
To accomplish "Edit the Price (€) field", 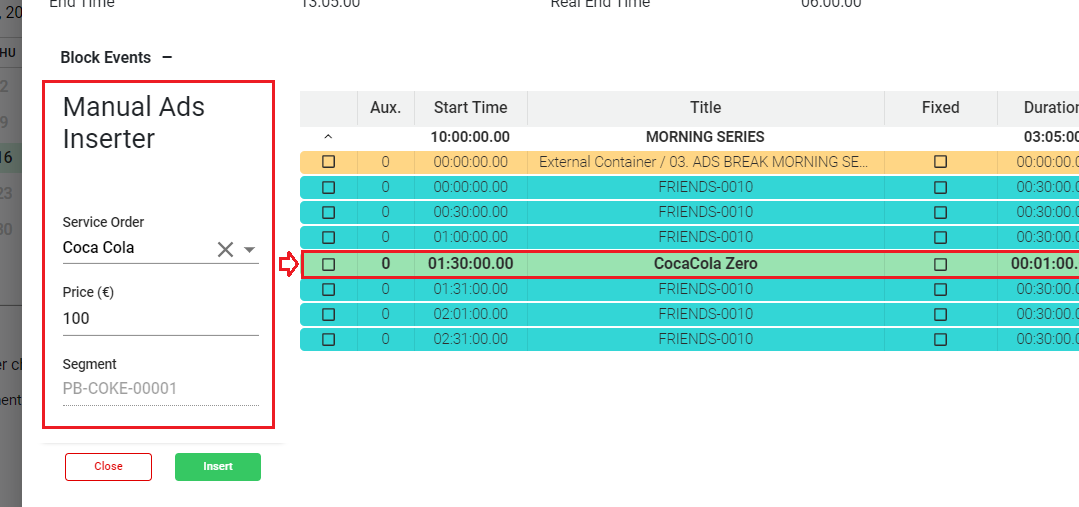I will click(x=160, y=319).
